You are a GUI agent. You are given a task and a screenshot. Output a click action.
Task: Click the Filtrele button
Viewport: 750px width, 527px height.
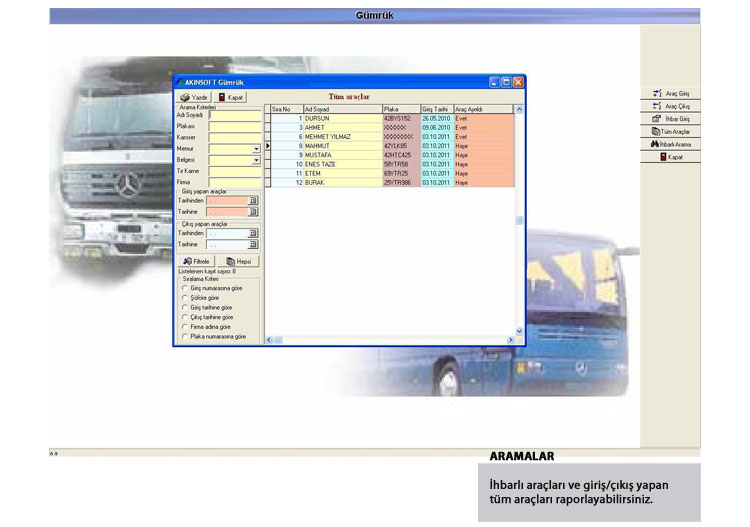click(197, 261)
